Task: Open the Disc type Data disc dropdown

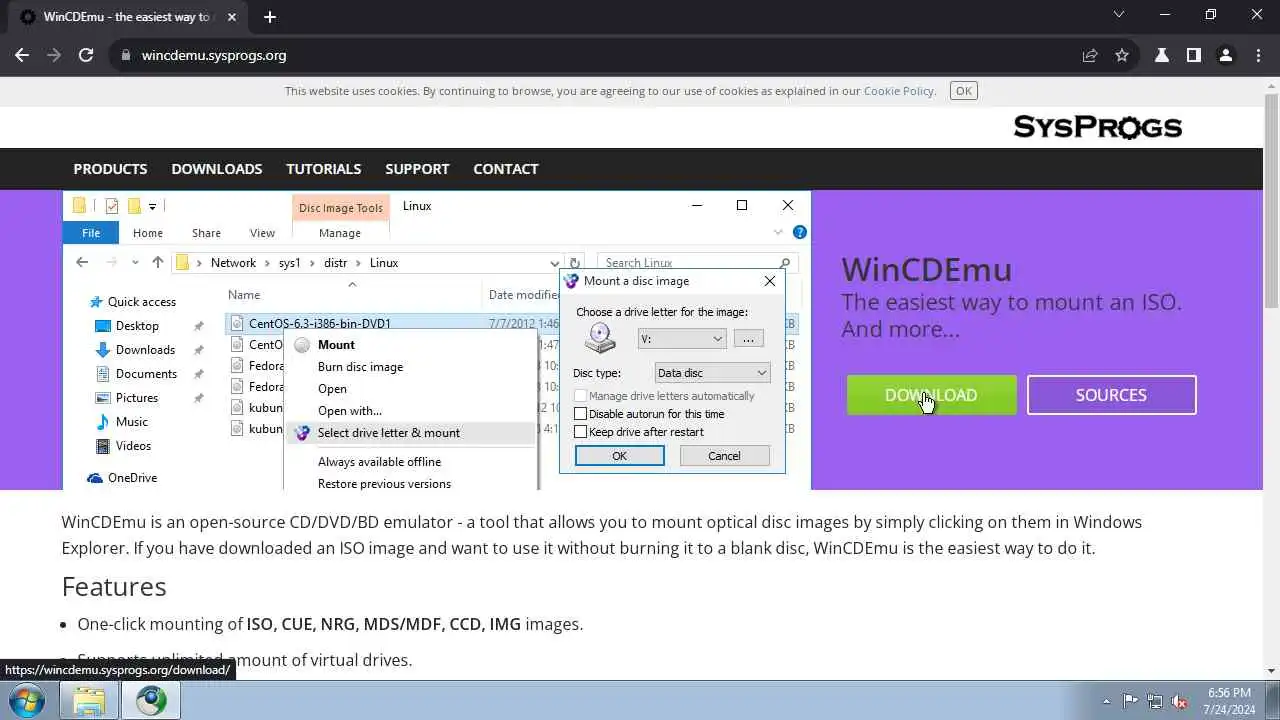Action: click(x=712, y=373)
